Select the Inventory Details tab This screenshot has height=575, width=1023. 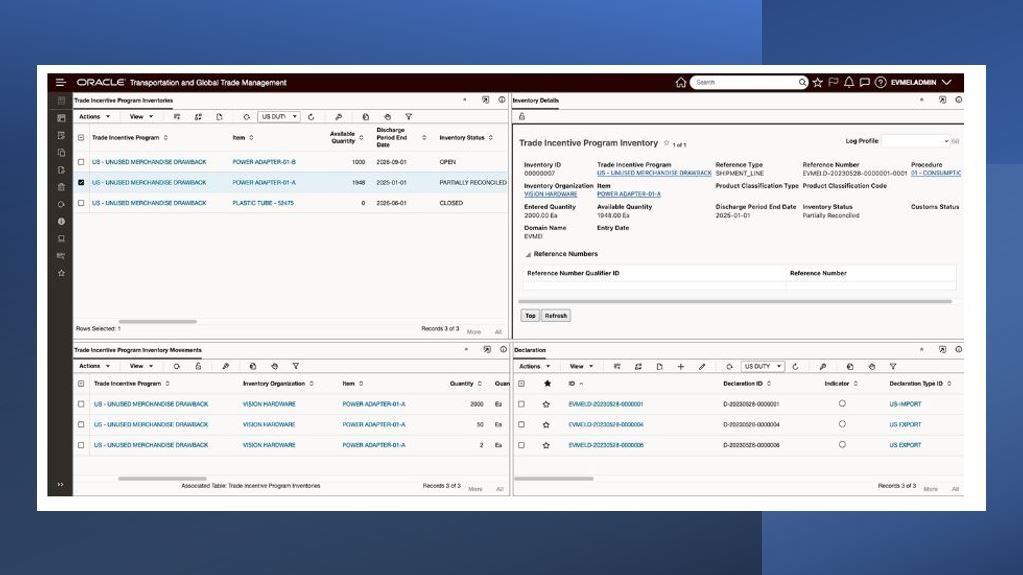pyautogui.click(x=536, y=101)
